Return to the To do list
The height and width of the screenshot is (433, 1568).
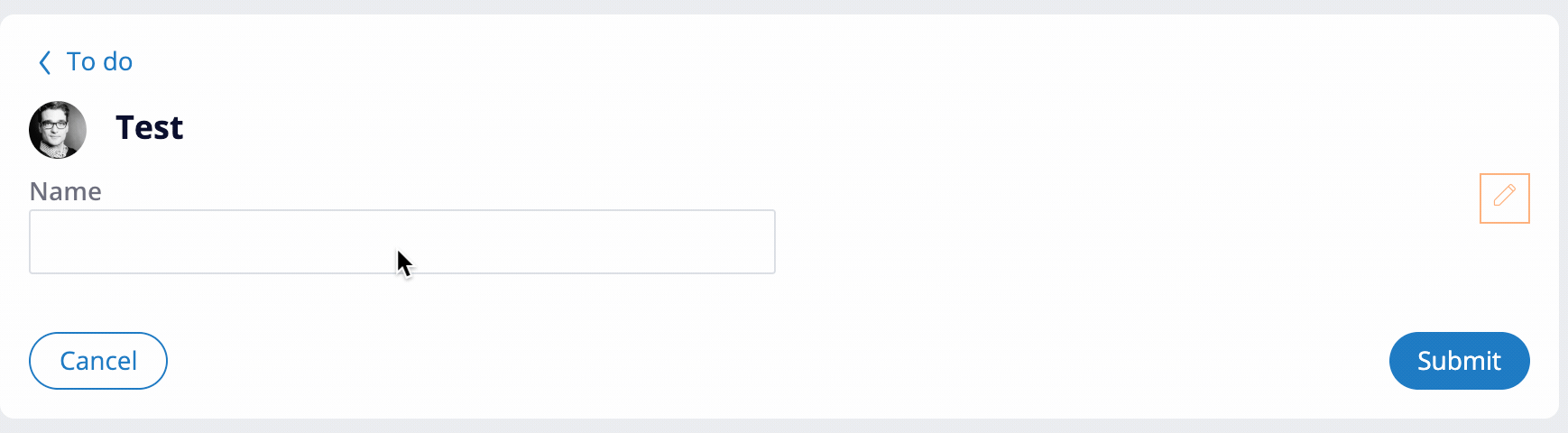point(86,61)
